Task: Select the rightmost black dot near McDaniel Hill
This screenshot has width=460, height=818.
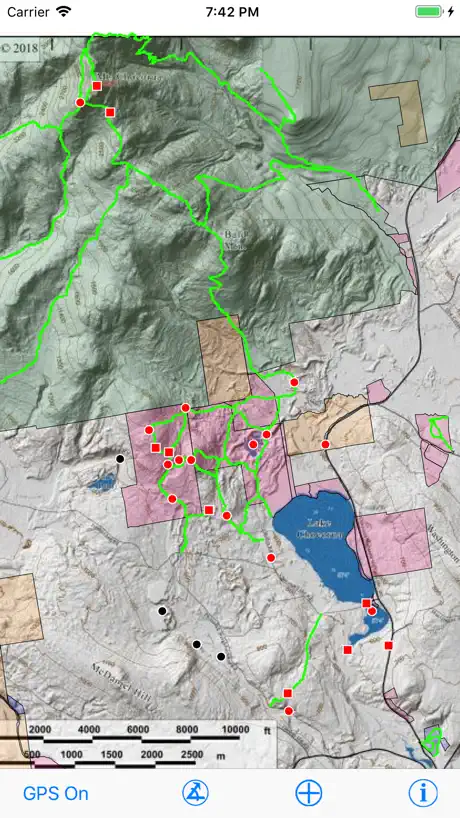Action: point(221,656)
